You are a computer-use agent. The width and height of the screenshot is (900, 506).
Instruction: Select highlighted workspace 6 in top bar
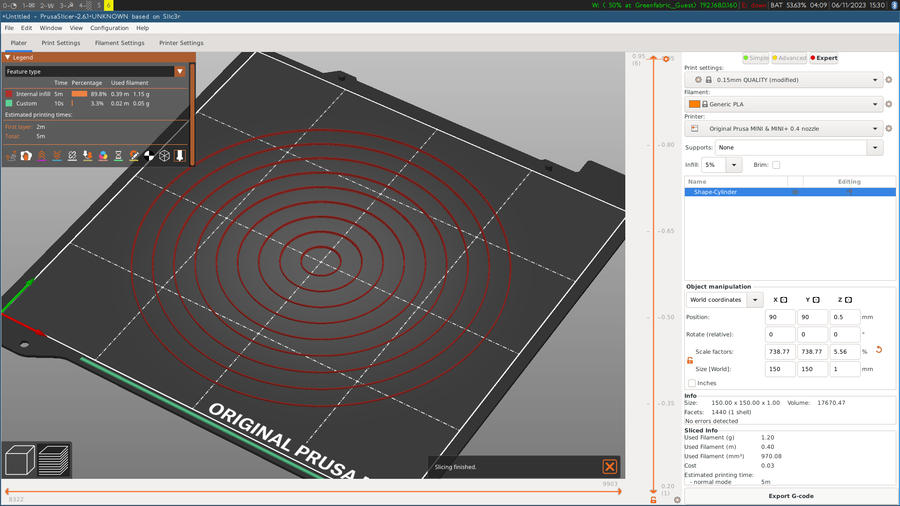(108, 5)
